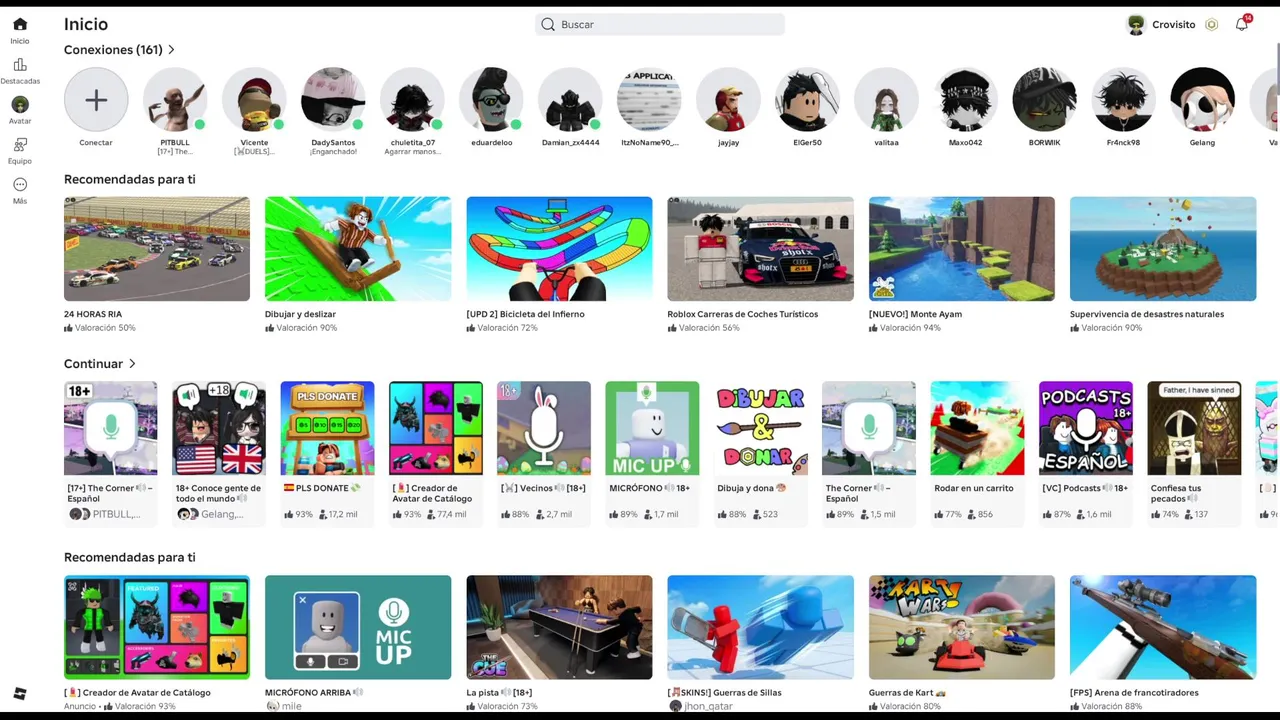This screenshot has height=720, width=1280.
Task: Open the Inicio home sidebar icon
Action: pyautogui.click(x=20, y=25)
